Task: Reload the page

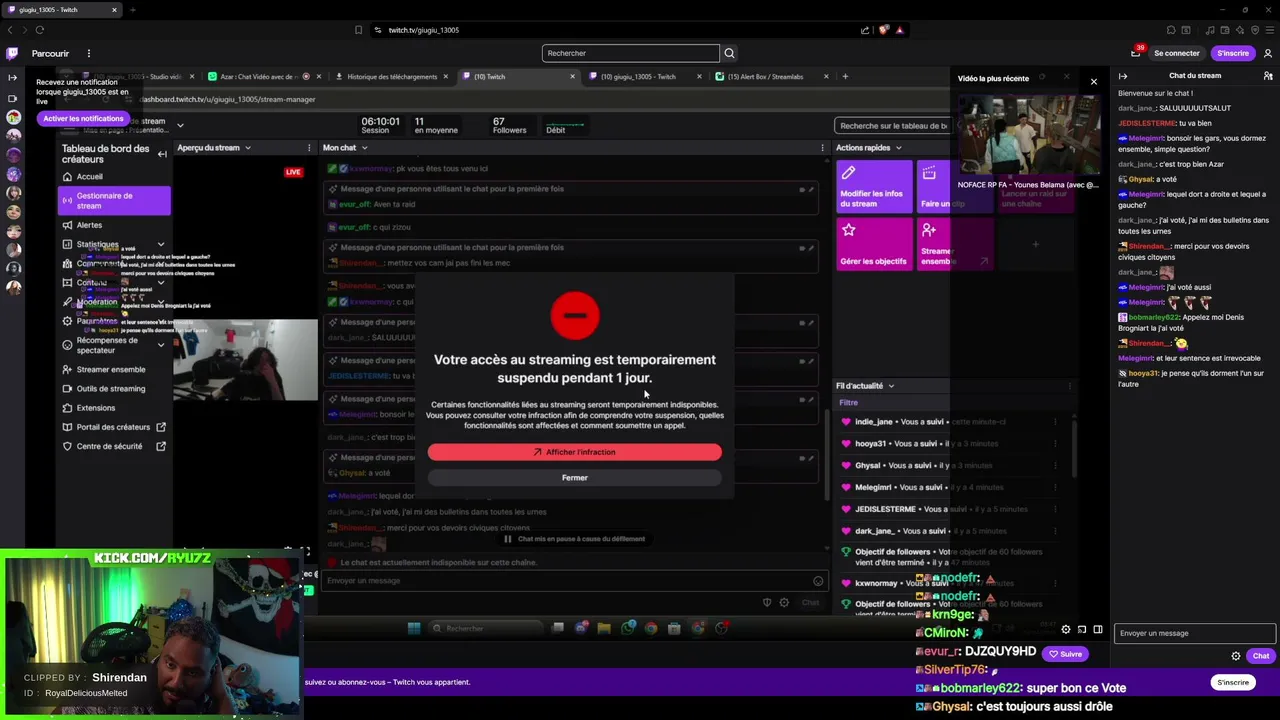Action: (x=40, y=30)
